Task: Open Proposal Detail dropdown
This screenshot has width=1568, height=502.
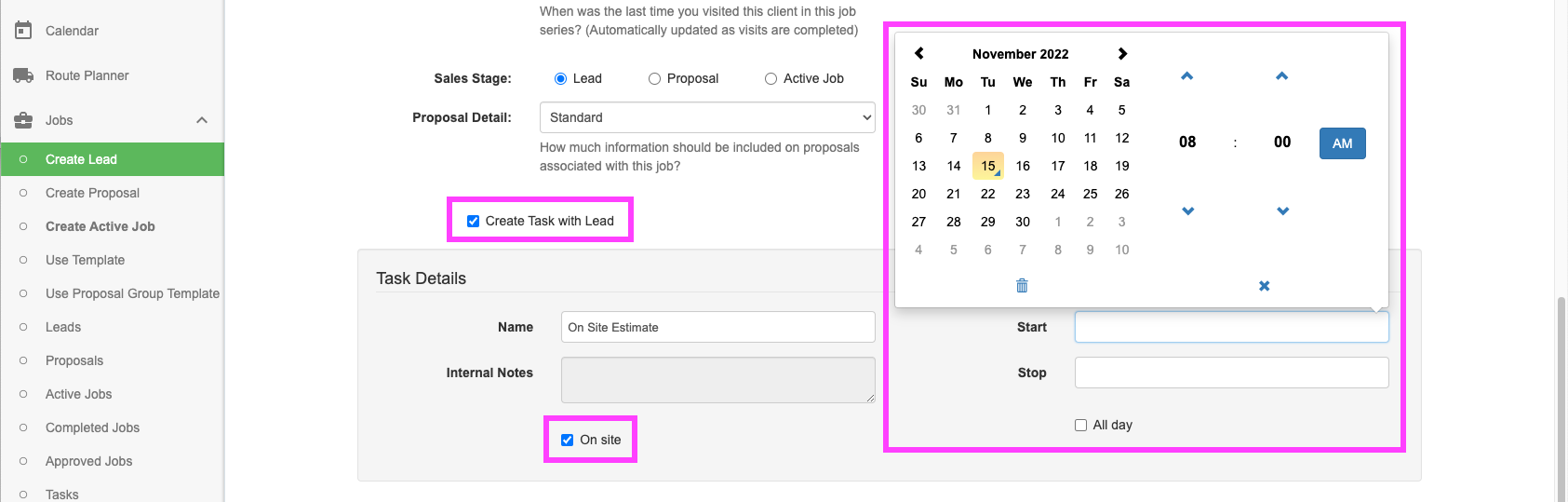Action: pos(707,117)
